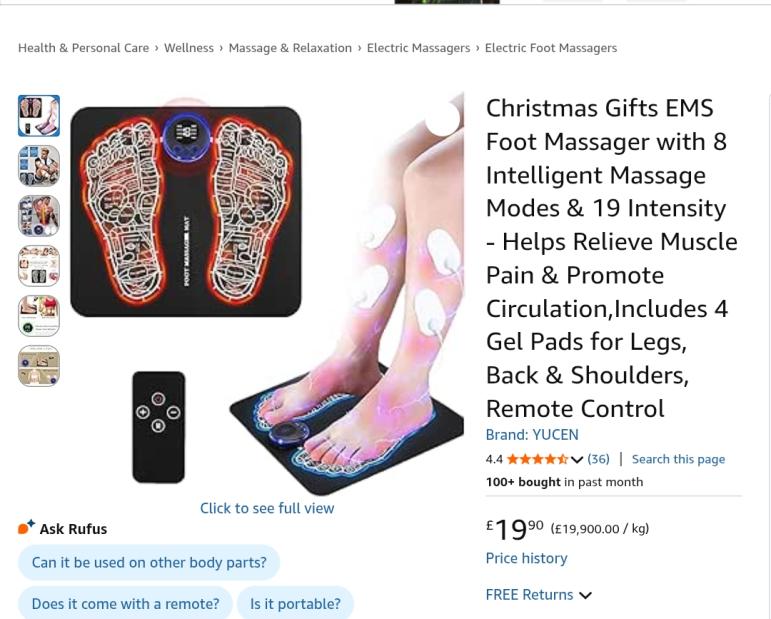Open the Price history link
The image size is (771, 619).
pos(526,558)
